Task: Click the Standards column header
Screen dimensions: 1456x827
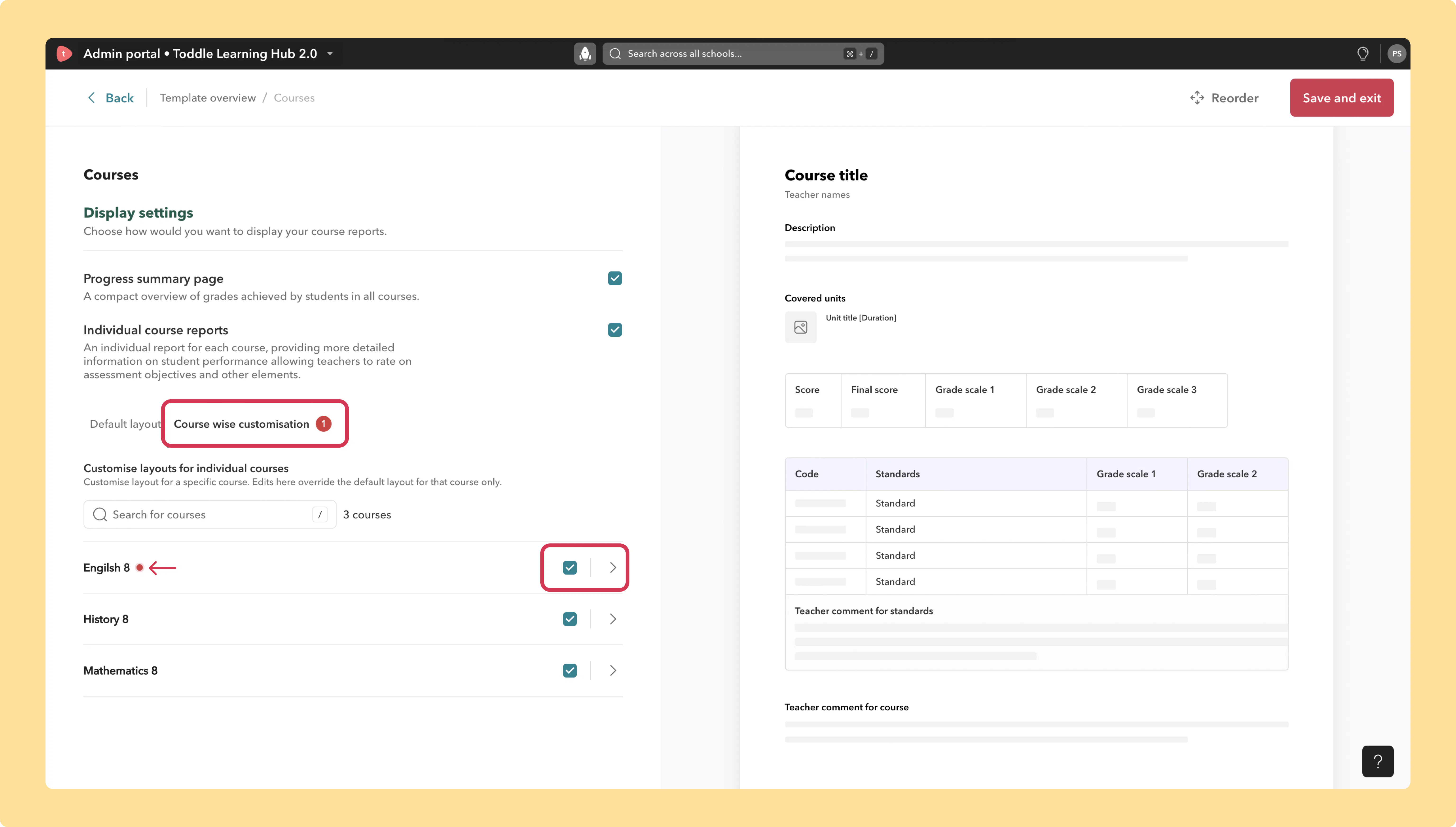Action: pyautogui.click(x=897, y=474)
